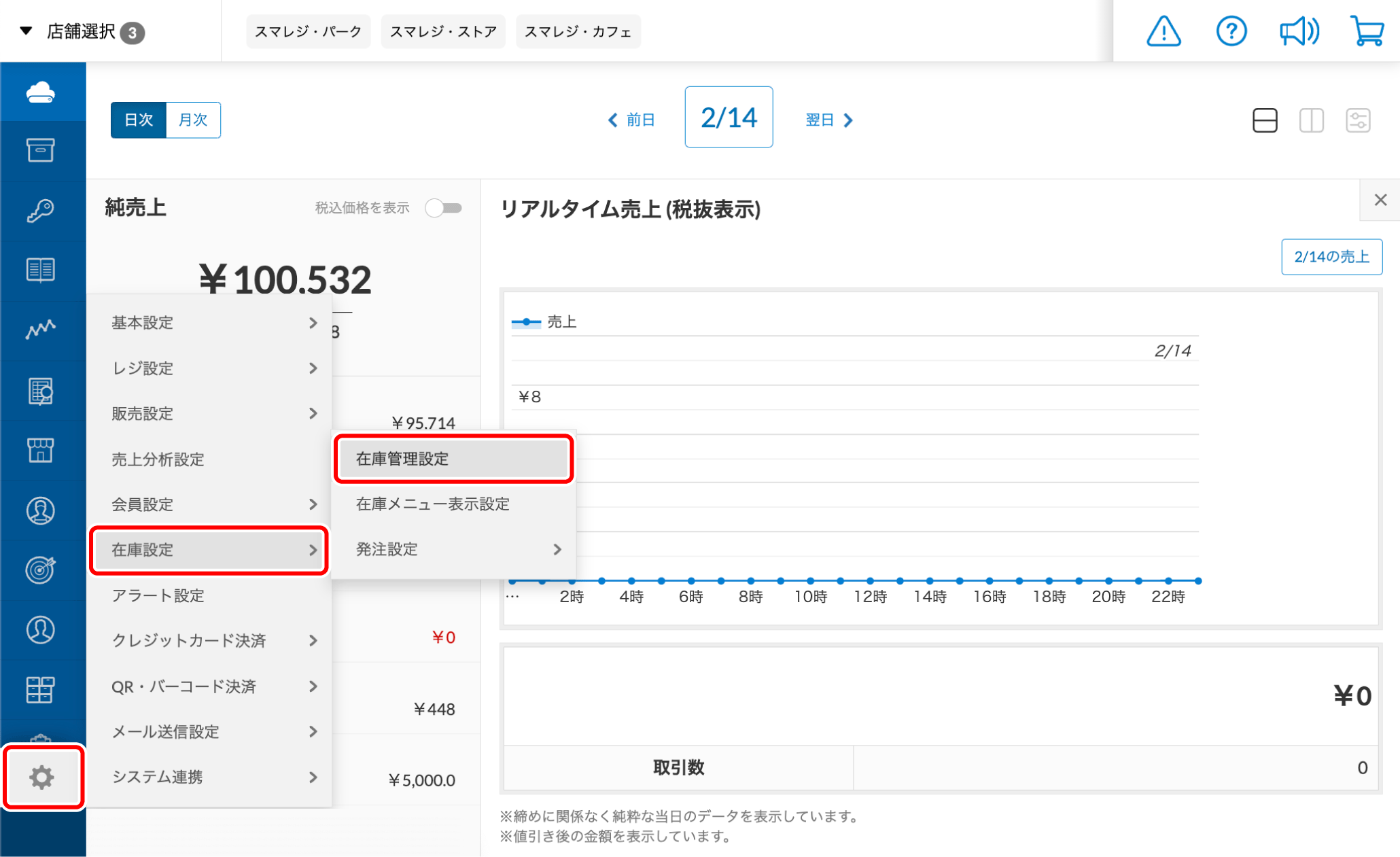Select the 月次 monthly view
Image resolution: width=1400 pixels, height=857 pixels.
[x=193, y=120]
